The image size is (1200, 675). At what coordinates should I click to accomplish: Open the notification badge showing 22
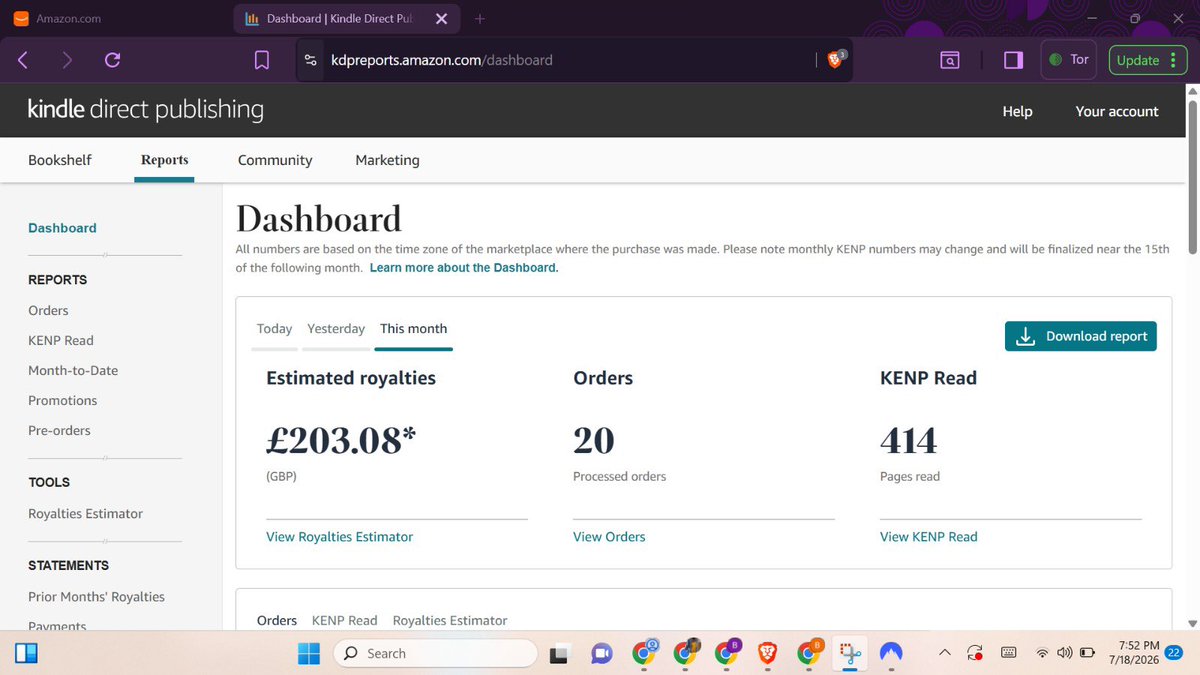tap(1174, 652)
